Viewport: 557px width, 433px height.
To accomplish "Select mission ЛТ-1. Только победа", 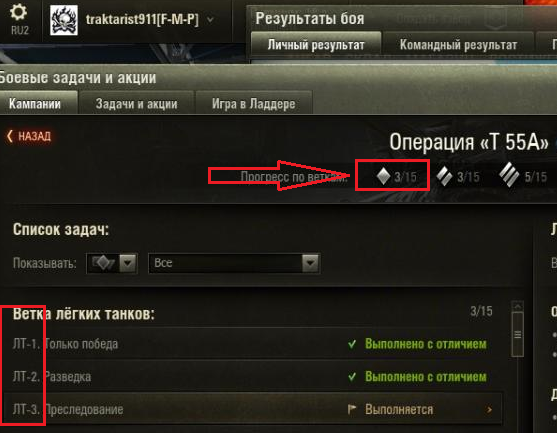I will click(x=250, y=344).
